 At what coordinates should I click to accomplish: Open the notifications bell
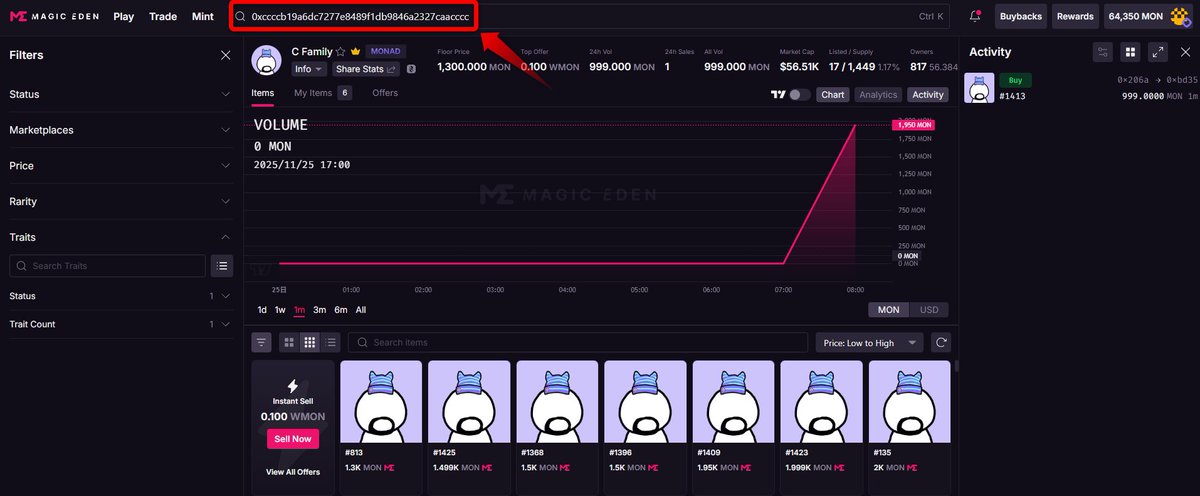(x=975, y=16)
